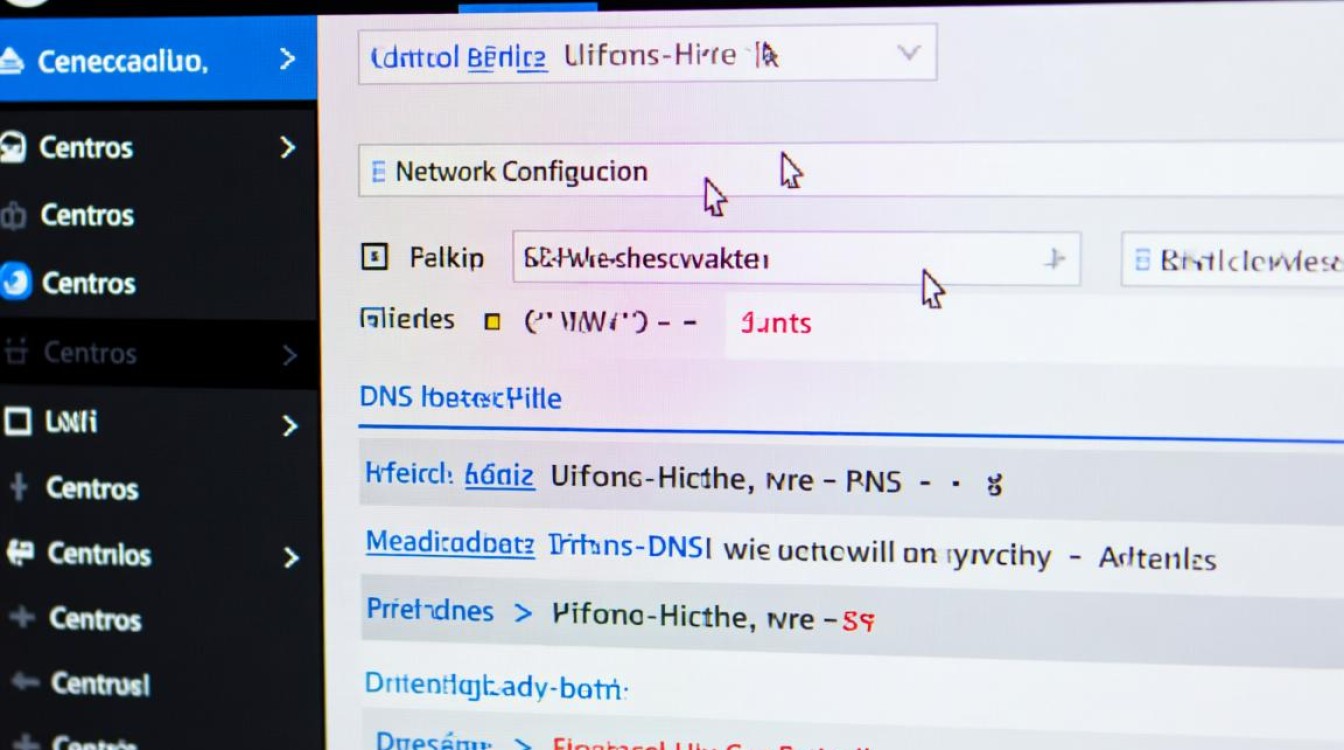Switch to the DNS IbetectHille tab
Screen dimensions: 1344x750
pos(460,398)
